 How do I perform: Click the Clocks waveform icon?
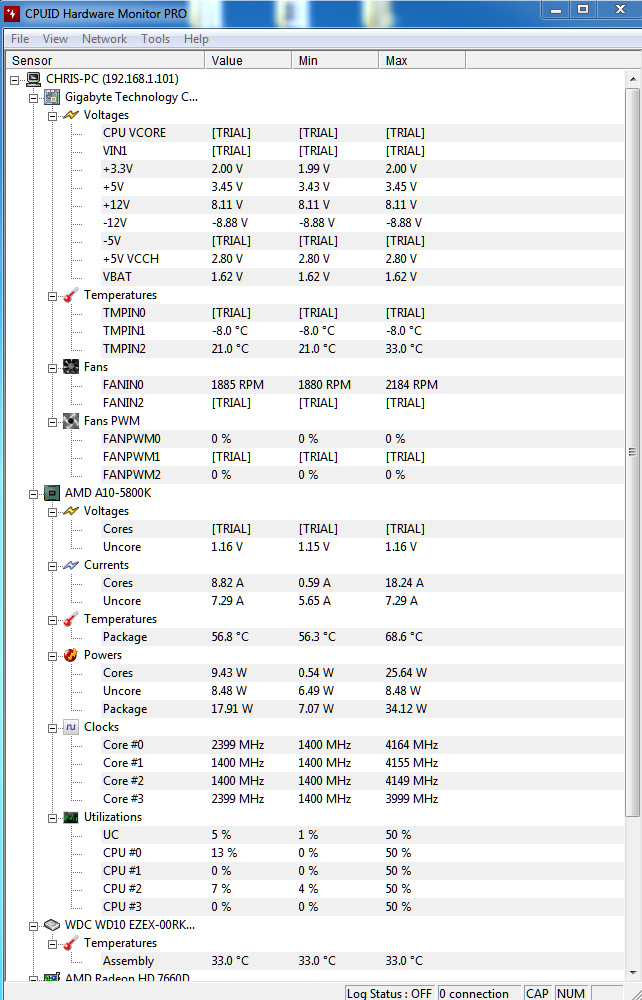click(71, 727)
